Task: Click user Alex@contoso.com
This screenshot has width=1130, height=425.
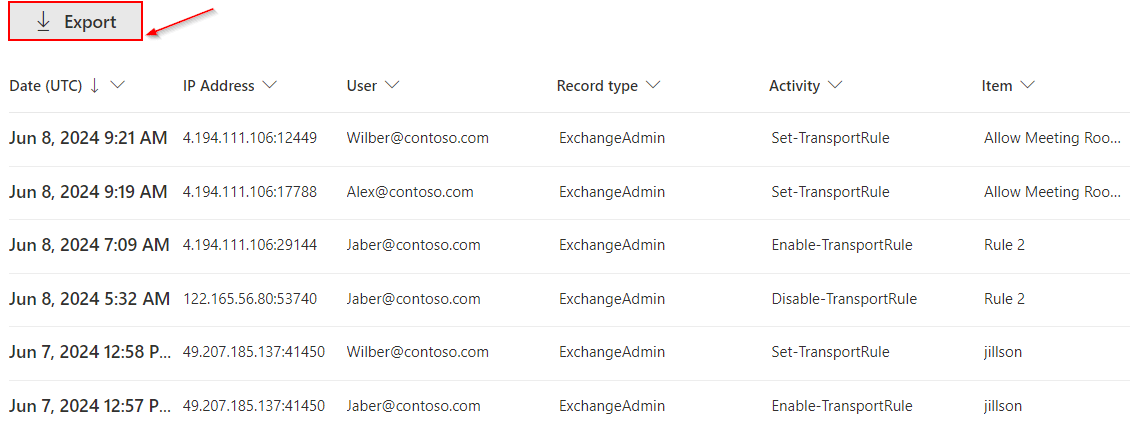Action: (410, 191)
